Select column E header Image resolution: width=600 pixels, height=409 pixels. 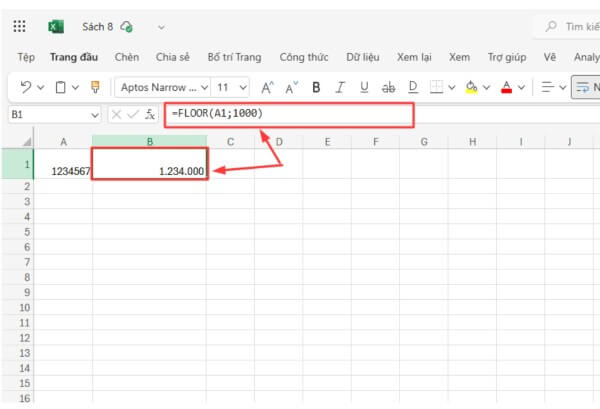[x=327, y=142]
